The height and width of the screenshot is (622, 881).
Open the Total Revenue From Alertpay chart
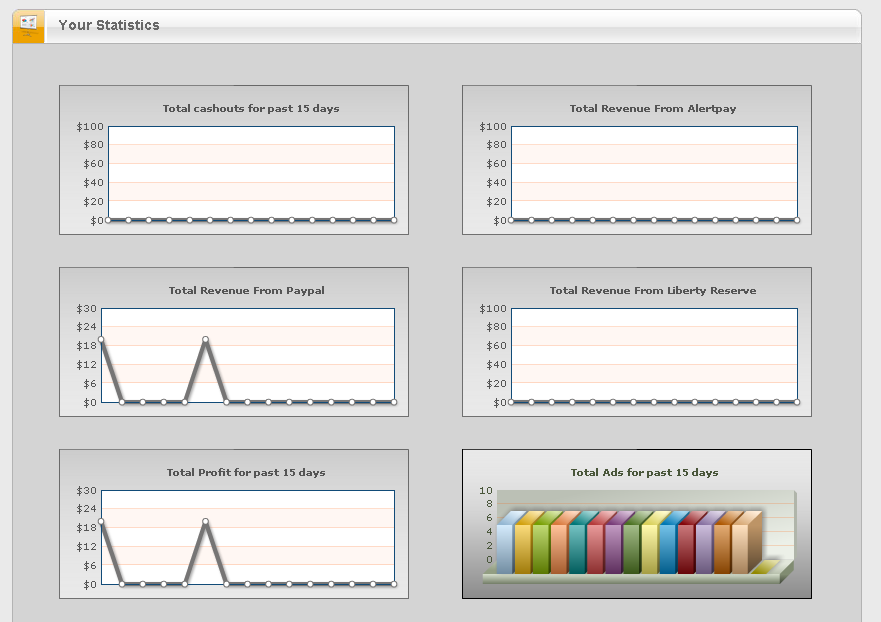point(637,160)
